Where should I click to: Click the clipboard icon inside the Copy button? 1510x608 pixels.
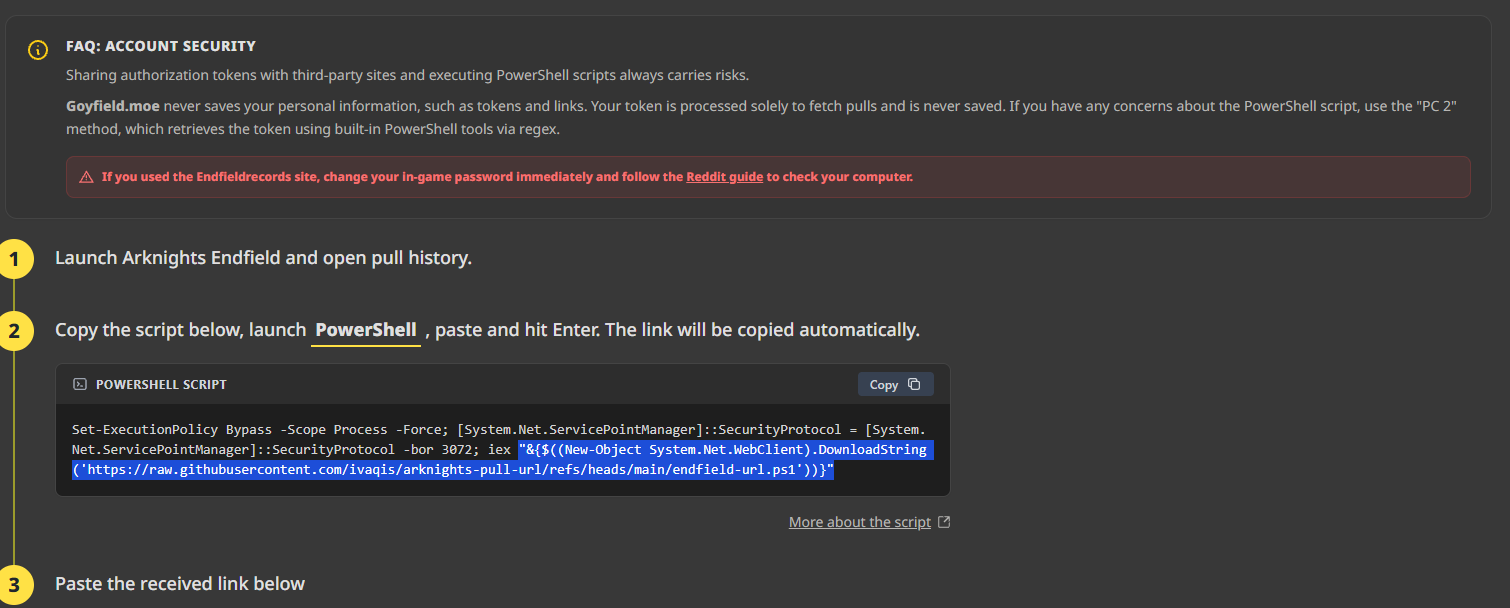pyautogui.click(x=914, y=385)
